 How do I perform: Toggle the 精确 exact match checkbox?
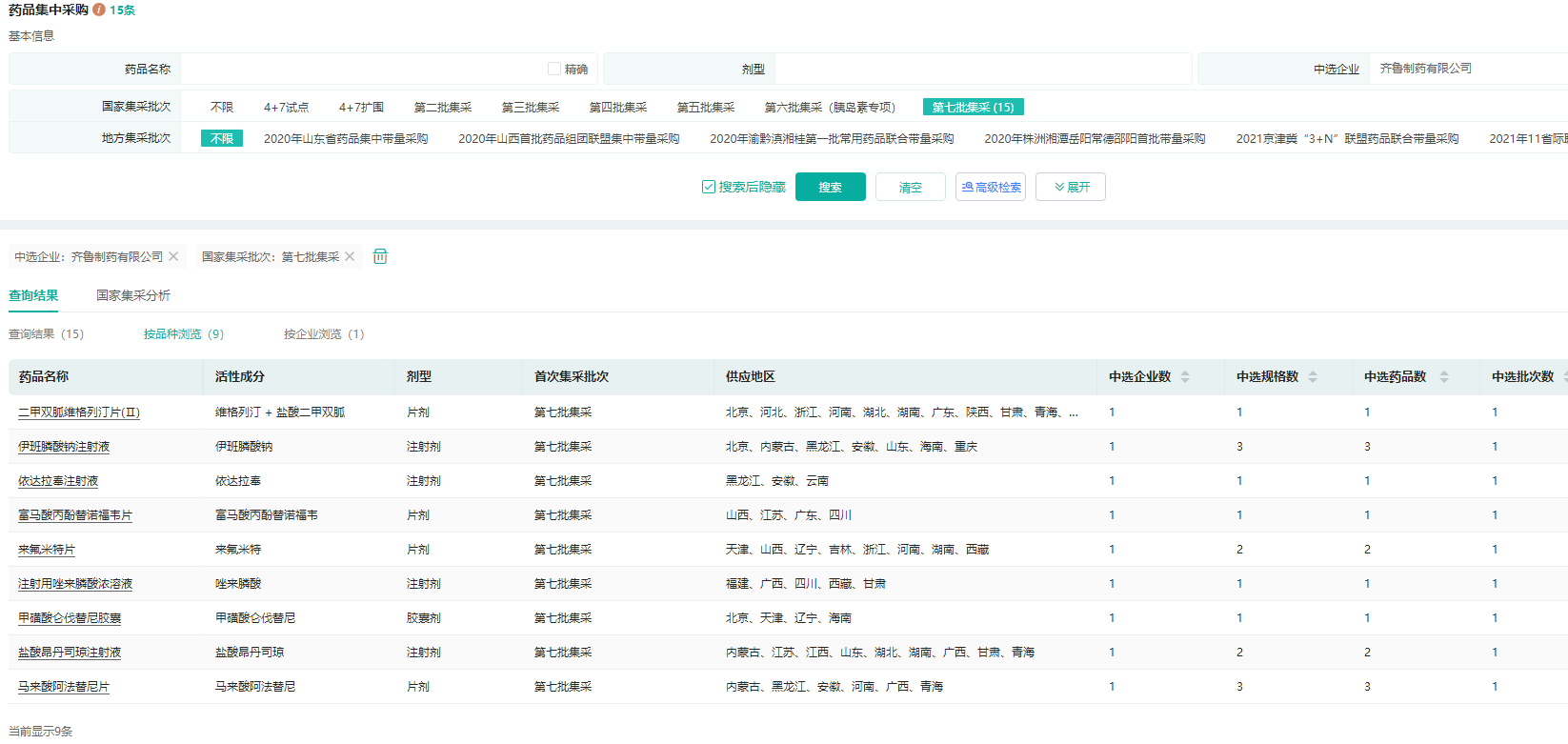[554, 69]
